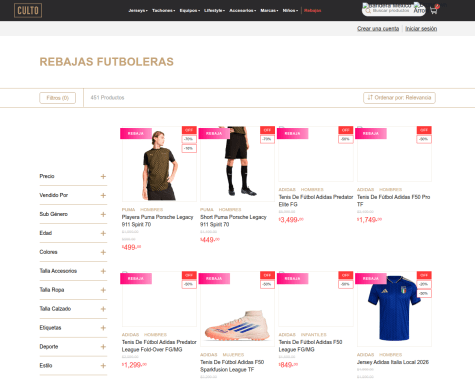Click Tenis Adidas F50 Sparkfusion League title
The image size is (475, 380).
(232, 366)
